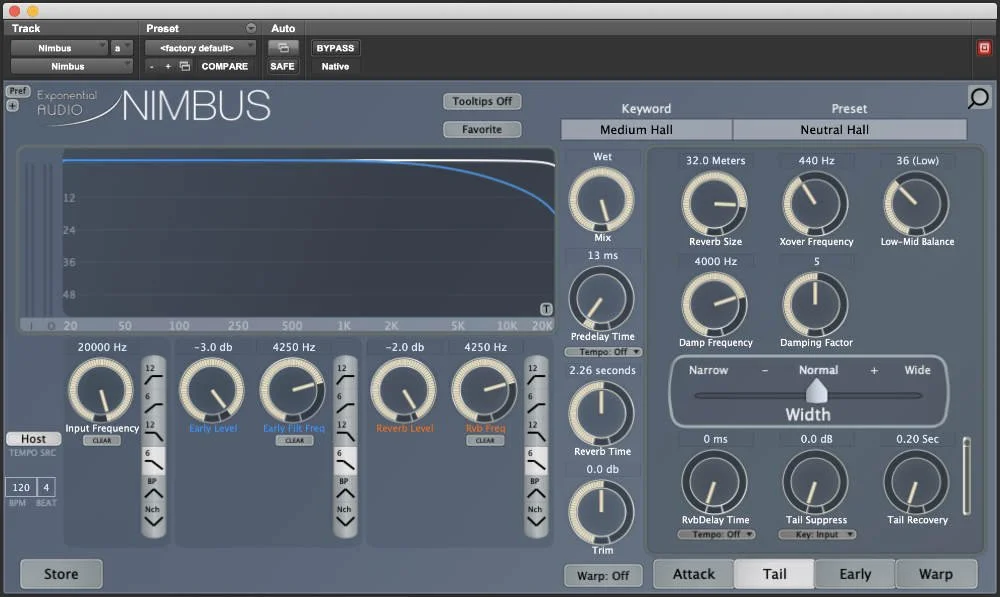Select Early filter notch Nch shape
Viewport: 1000px width, 597px height.
(345, 517)
